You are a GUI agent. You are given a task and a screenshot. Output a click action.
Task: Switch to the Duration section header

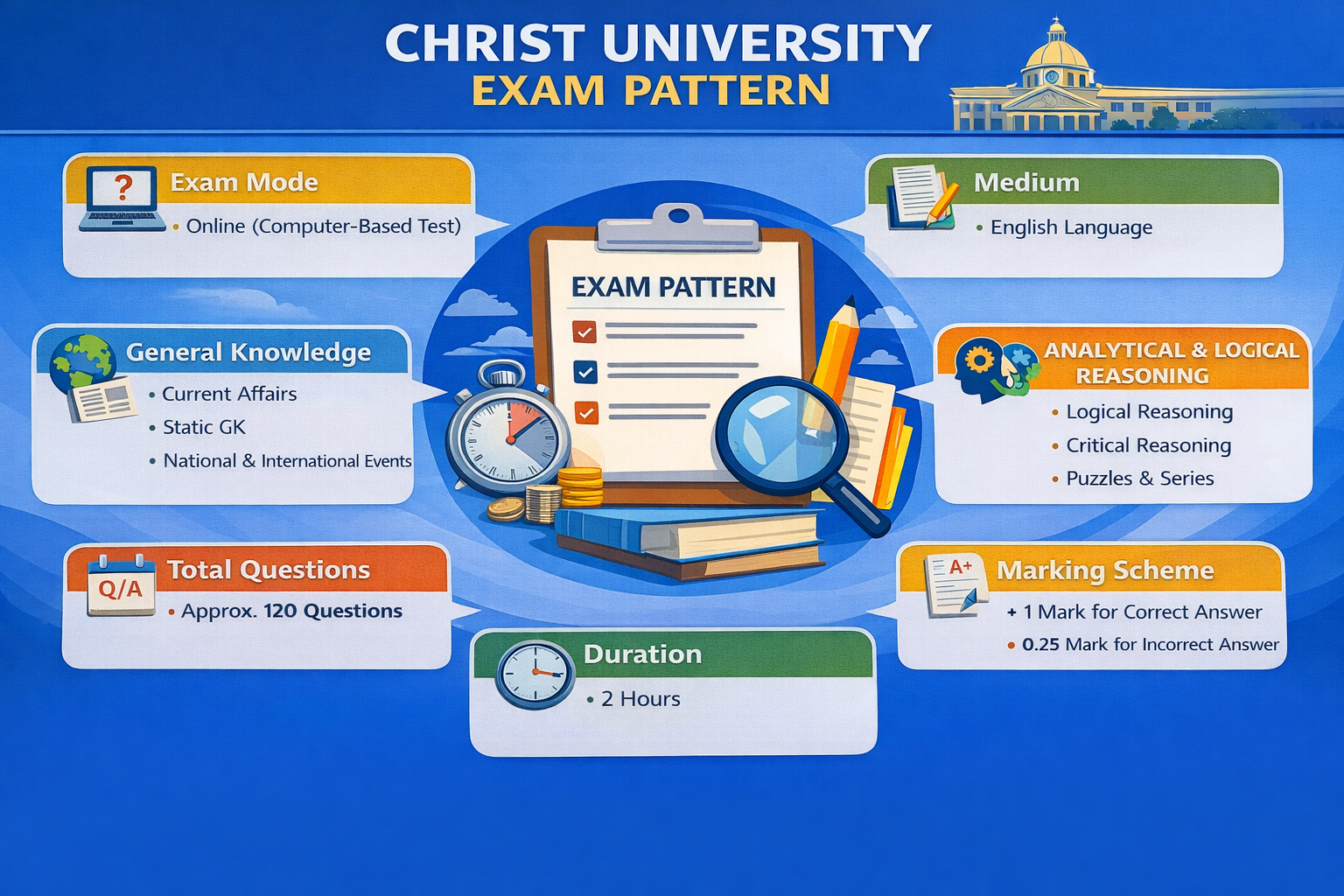643,654
